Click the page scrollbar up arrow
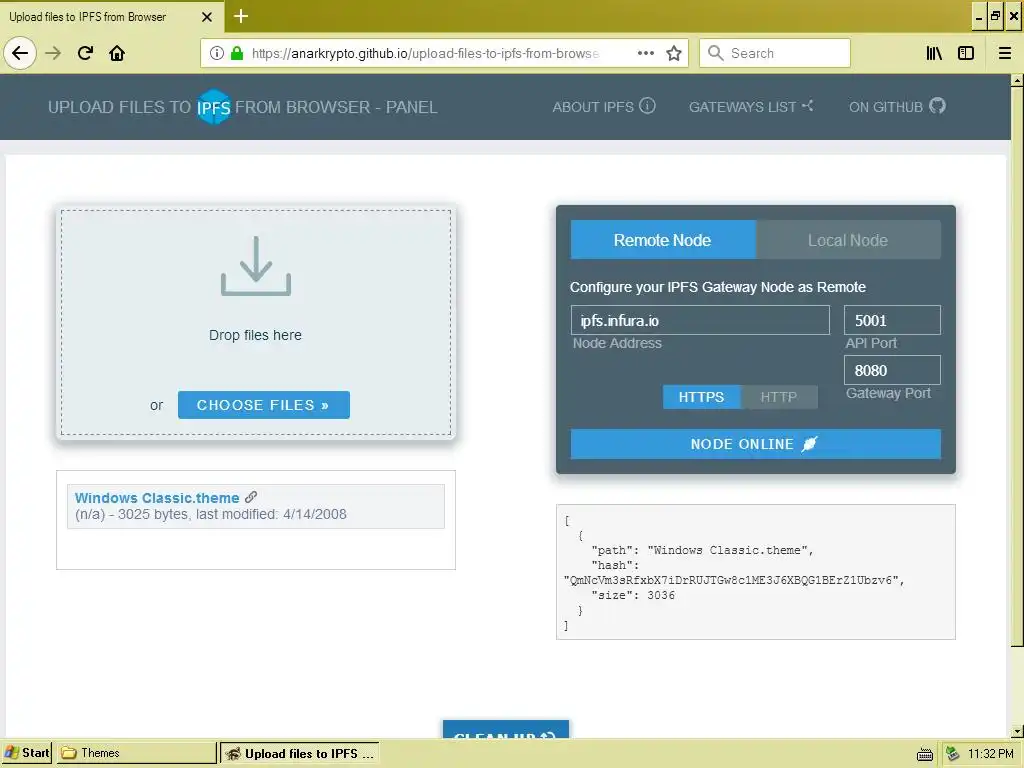1024x768 pixels. point(1017,80)
